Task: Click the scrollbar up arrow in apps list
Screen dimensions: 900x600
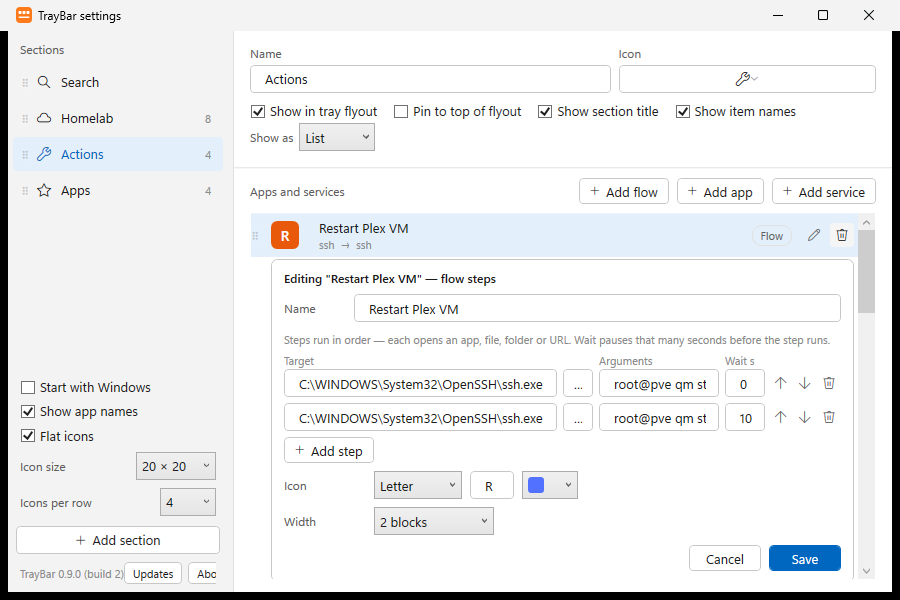Action: 867,222
